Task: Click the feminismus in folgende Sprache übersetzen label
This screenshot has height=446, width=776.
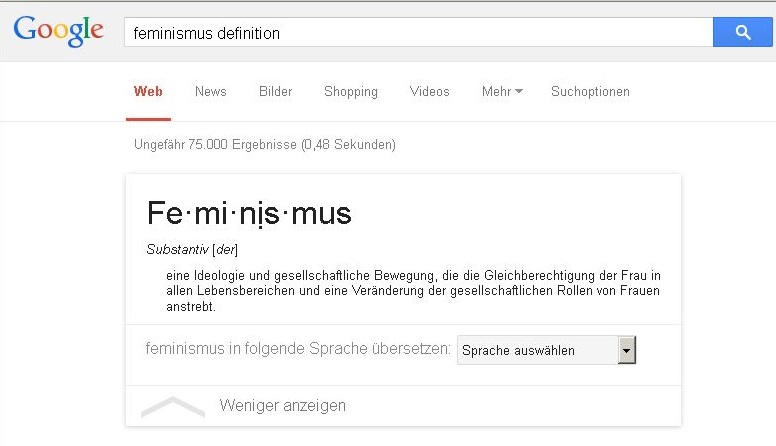Action: click(298, 348)
